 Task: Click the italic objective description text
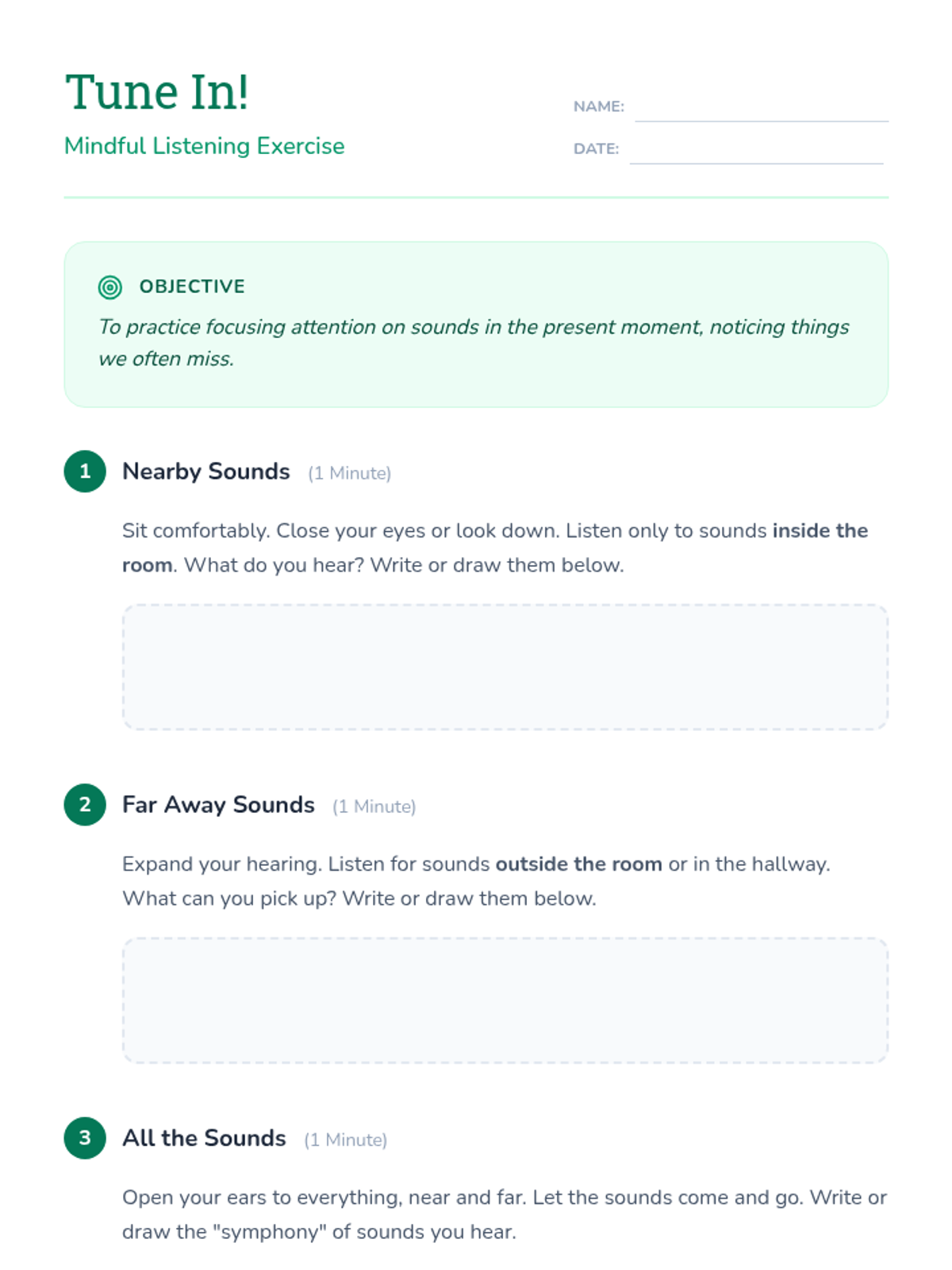pos(474,343)
